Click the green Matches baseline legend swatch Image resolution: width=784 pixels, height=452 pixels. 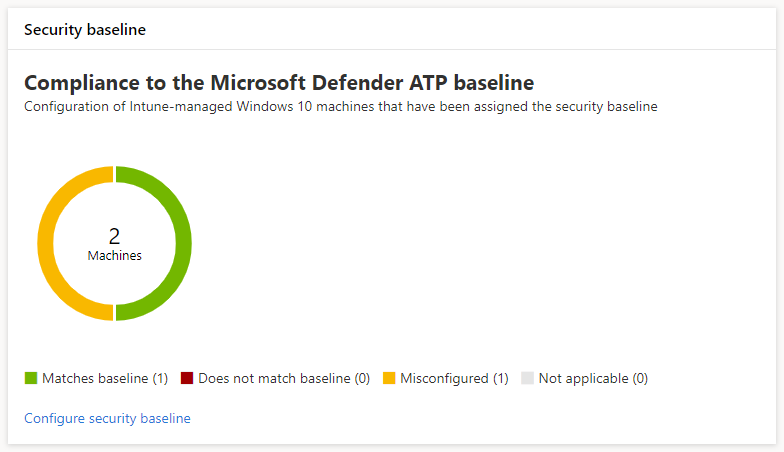tap(31, 378)
